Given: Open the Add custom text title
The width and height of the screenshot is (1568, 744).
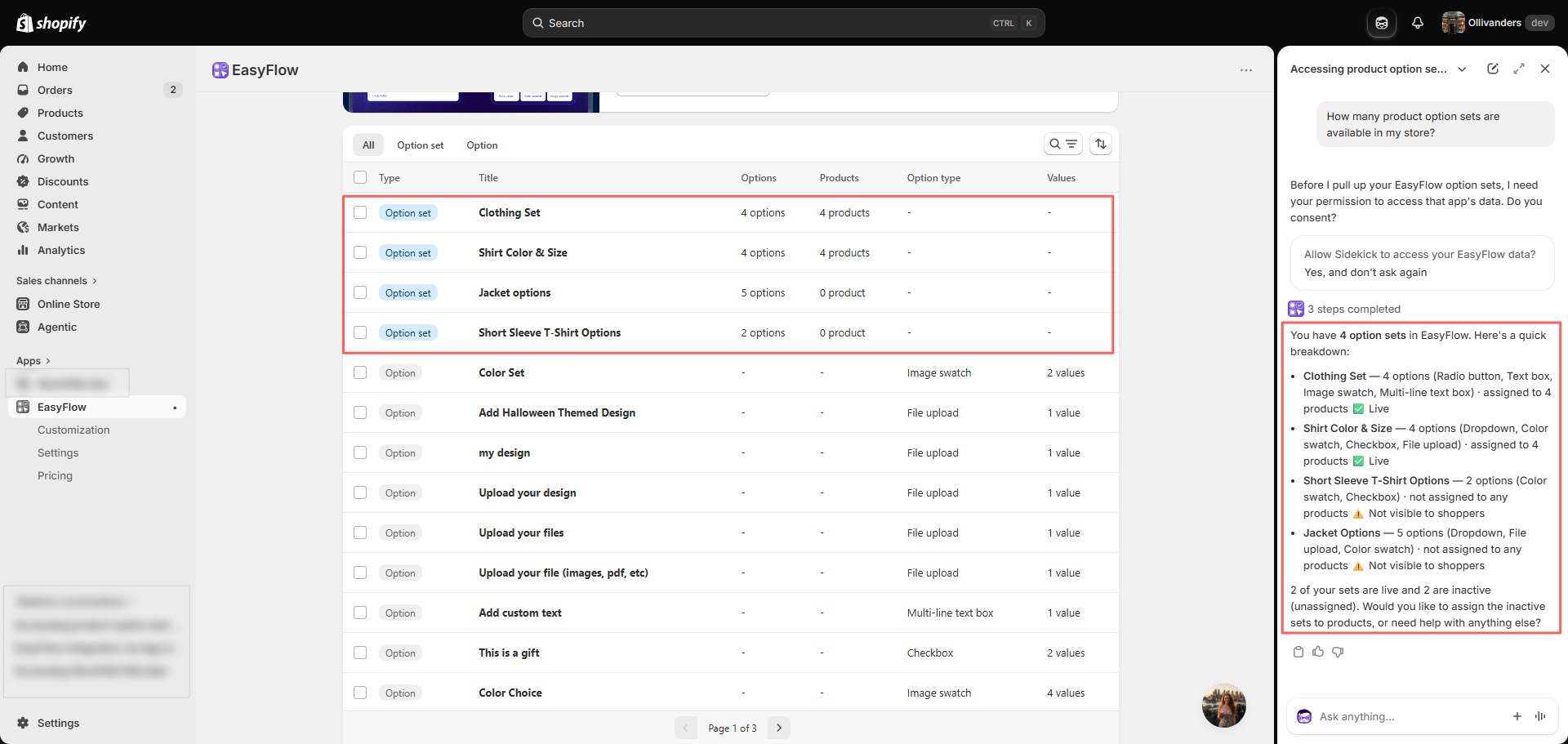Looking at the screenshot, I should [x=520, y=613].
